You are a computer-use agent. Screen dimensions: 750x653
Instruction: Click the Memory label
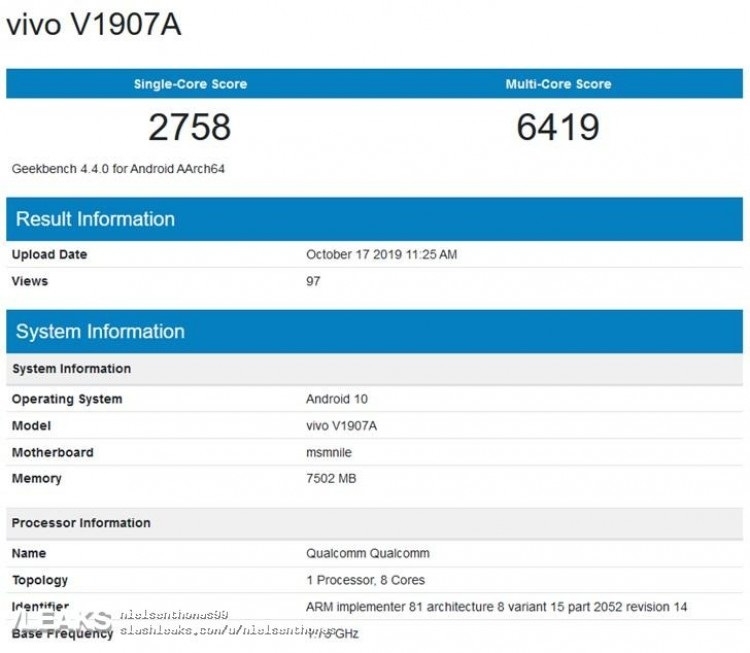pyautogui.click(x=37, y=479)
